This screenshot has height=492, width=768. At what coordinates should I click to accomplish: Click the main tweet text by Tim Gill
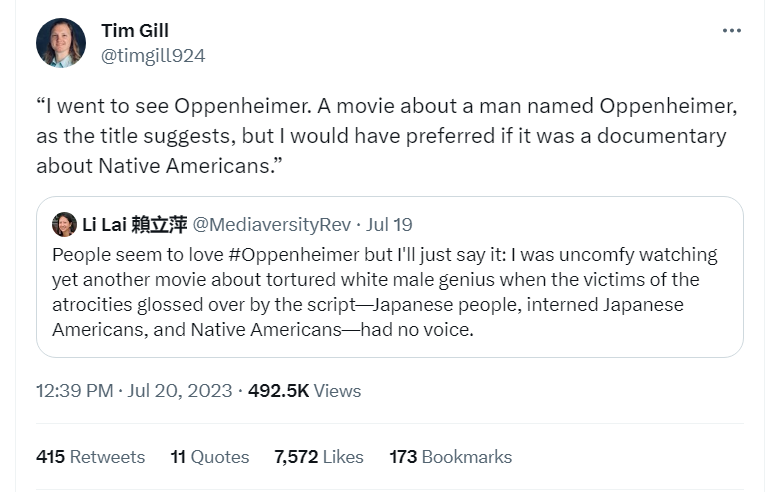click(380, 135)
